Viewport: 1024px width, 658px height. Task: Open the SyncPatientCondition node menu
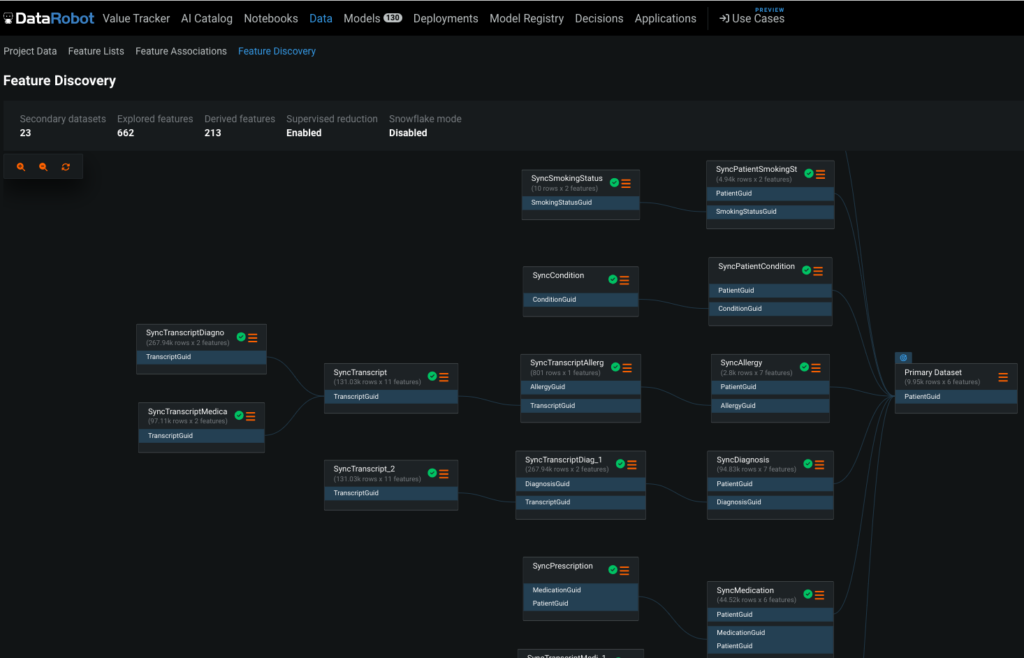[818, 271]
